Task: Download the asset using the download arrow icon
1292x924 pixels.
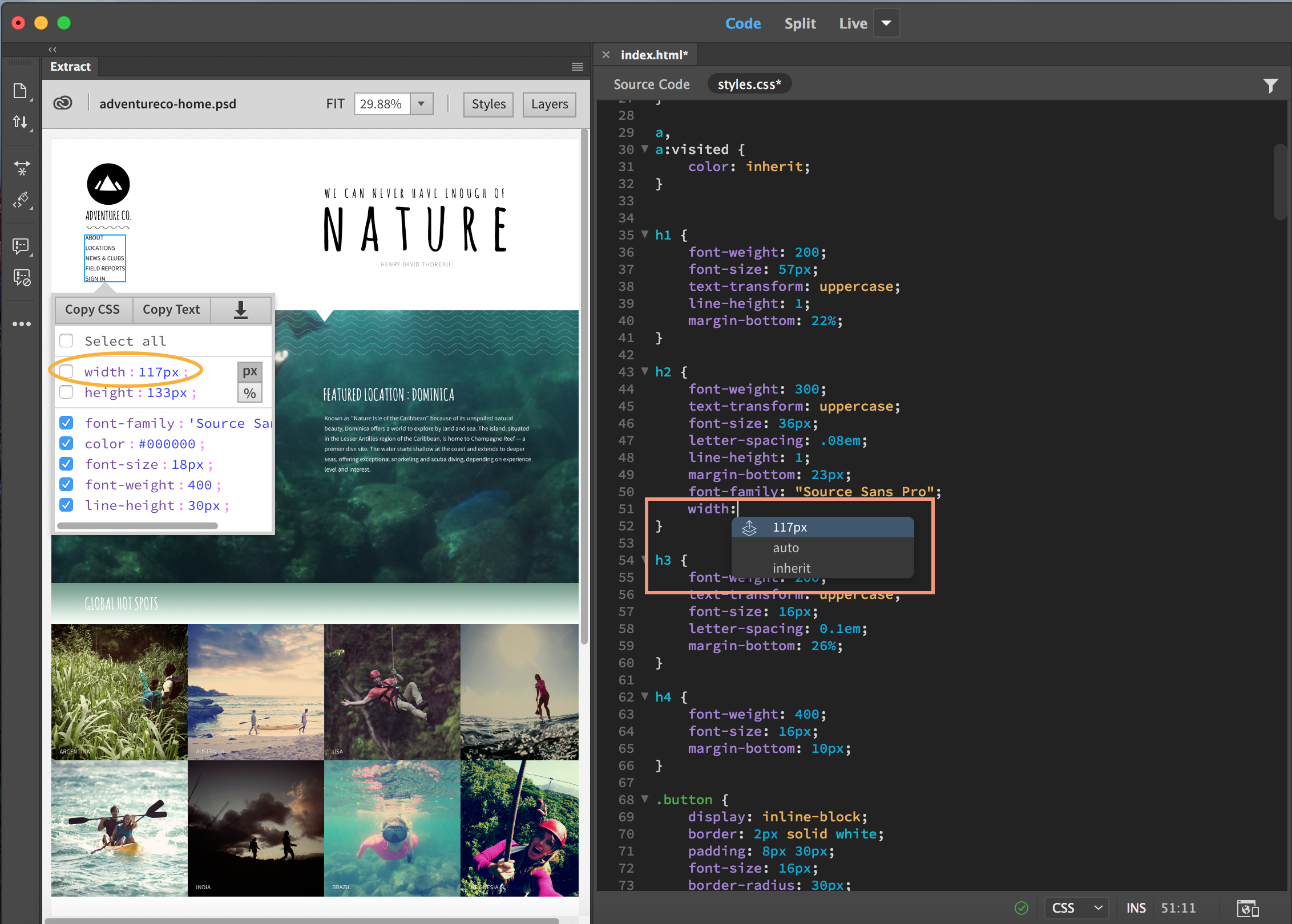Action: 240,310
